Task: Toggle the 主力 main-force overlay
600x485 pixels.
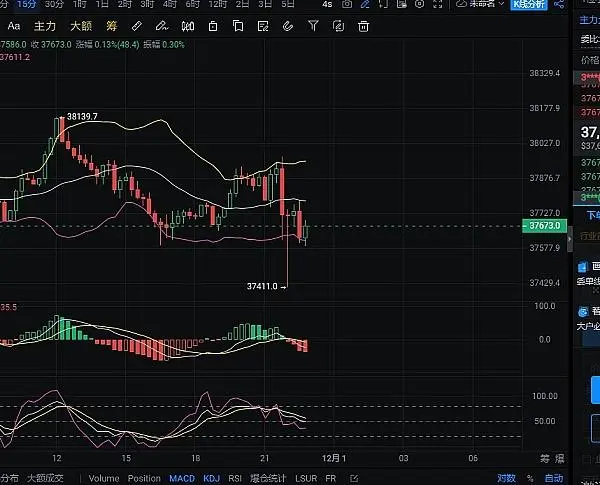Action: pos(45,26)
